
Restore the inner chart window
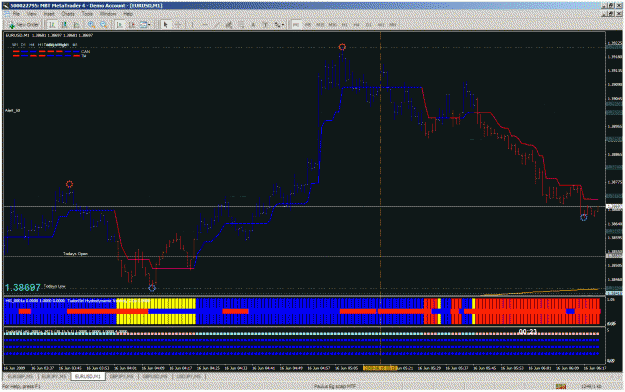pyautogui.click(x=611, y=14)
